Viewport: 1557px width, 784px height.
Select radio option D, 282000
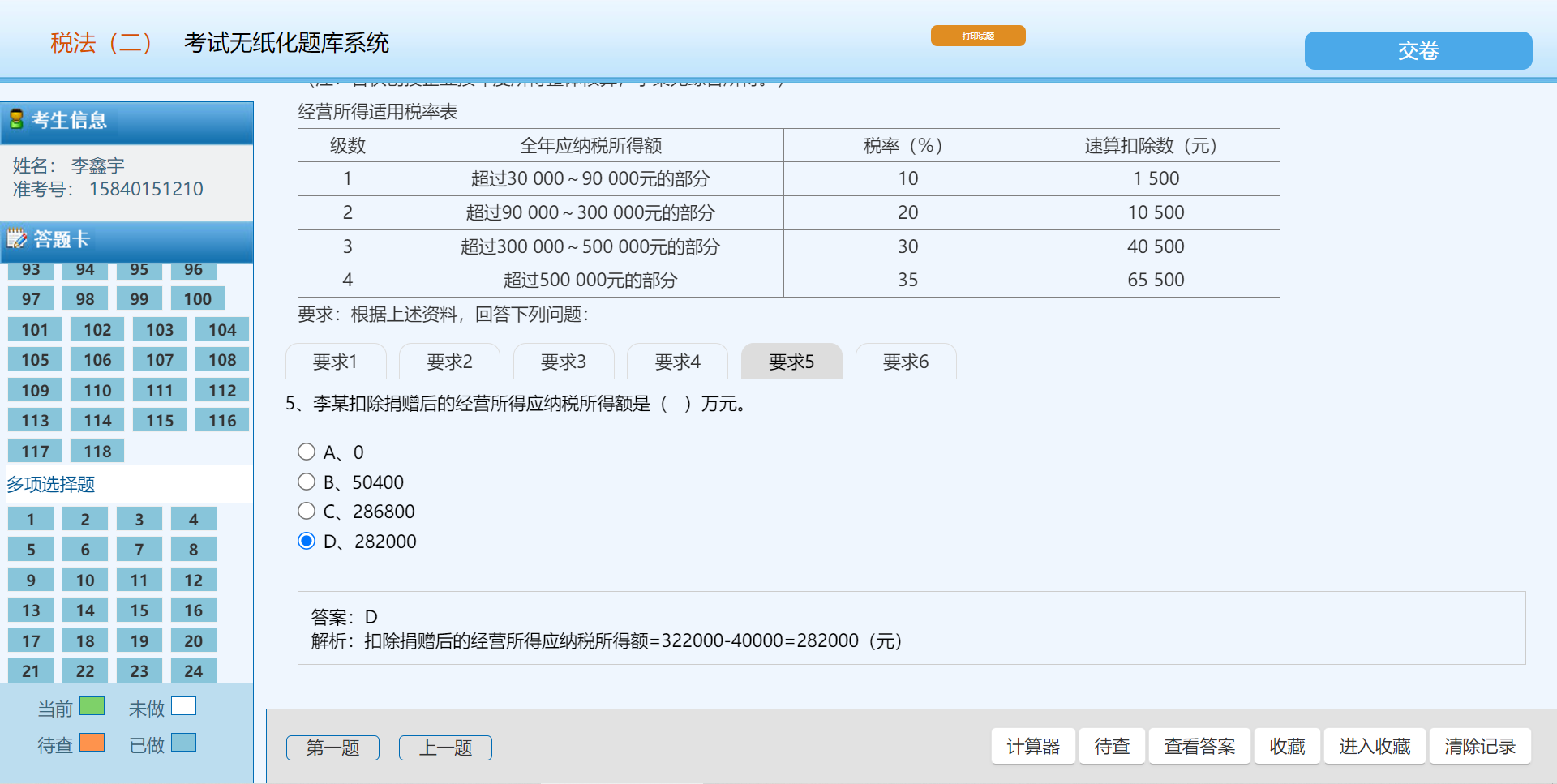[307, 541]
